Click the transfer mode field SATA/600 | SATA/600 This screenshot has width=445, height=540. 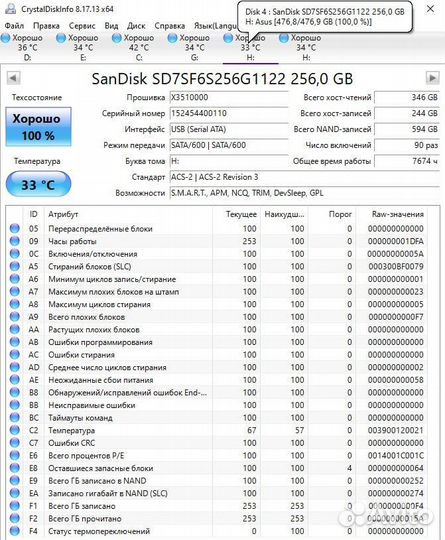(229, 145)
